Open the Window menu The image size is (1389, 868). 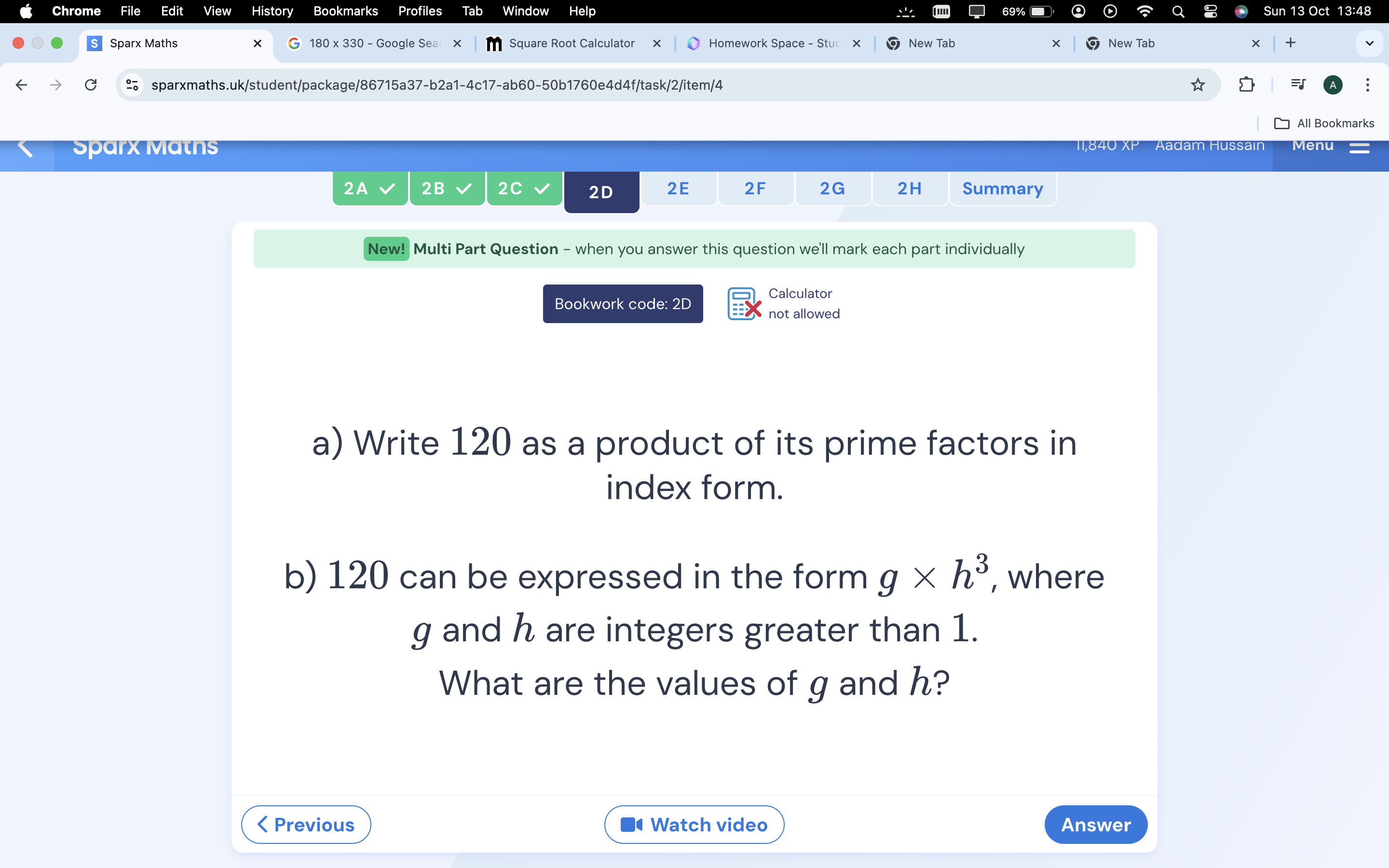pos(525,11)
